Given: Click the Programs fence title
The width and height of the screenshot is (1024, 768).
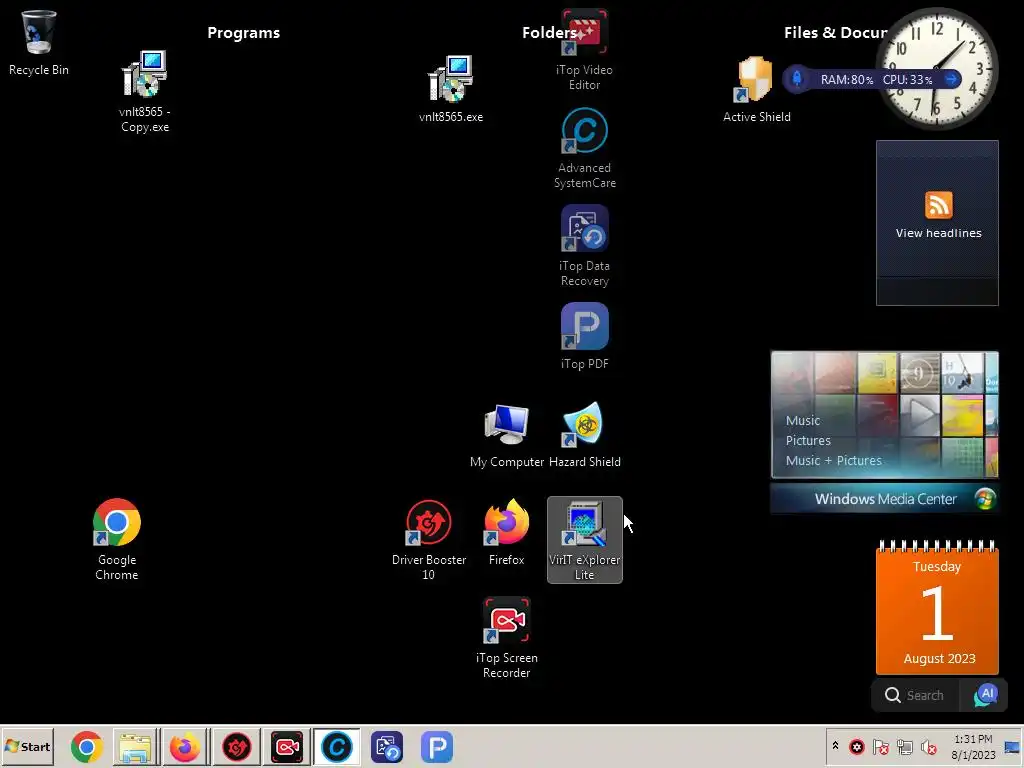Looking at the screenshot, I should coord(244,33).
